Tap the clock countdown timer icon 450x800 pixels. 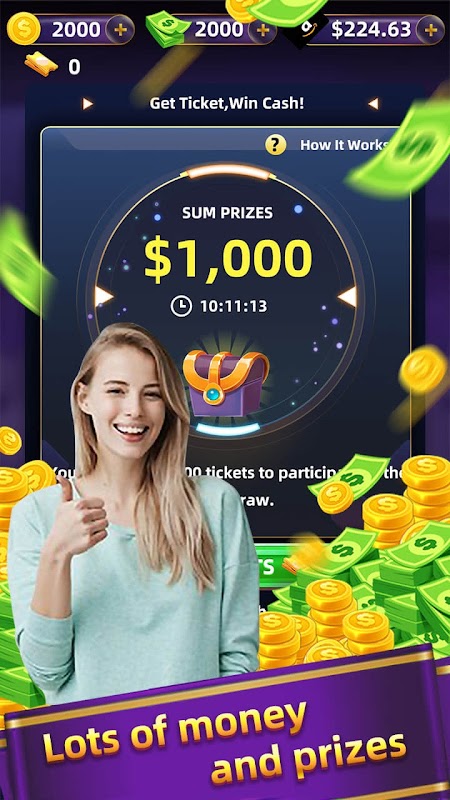tap(181, 306)
